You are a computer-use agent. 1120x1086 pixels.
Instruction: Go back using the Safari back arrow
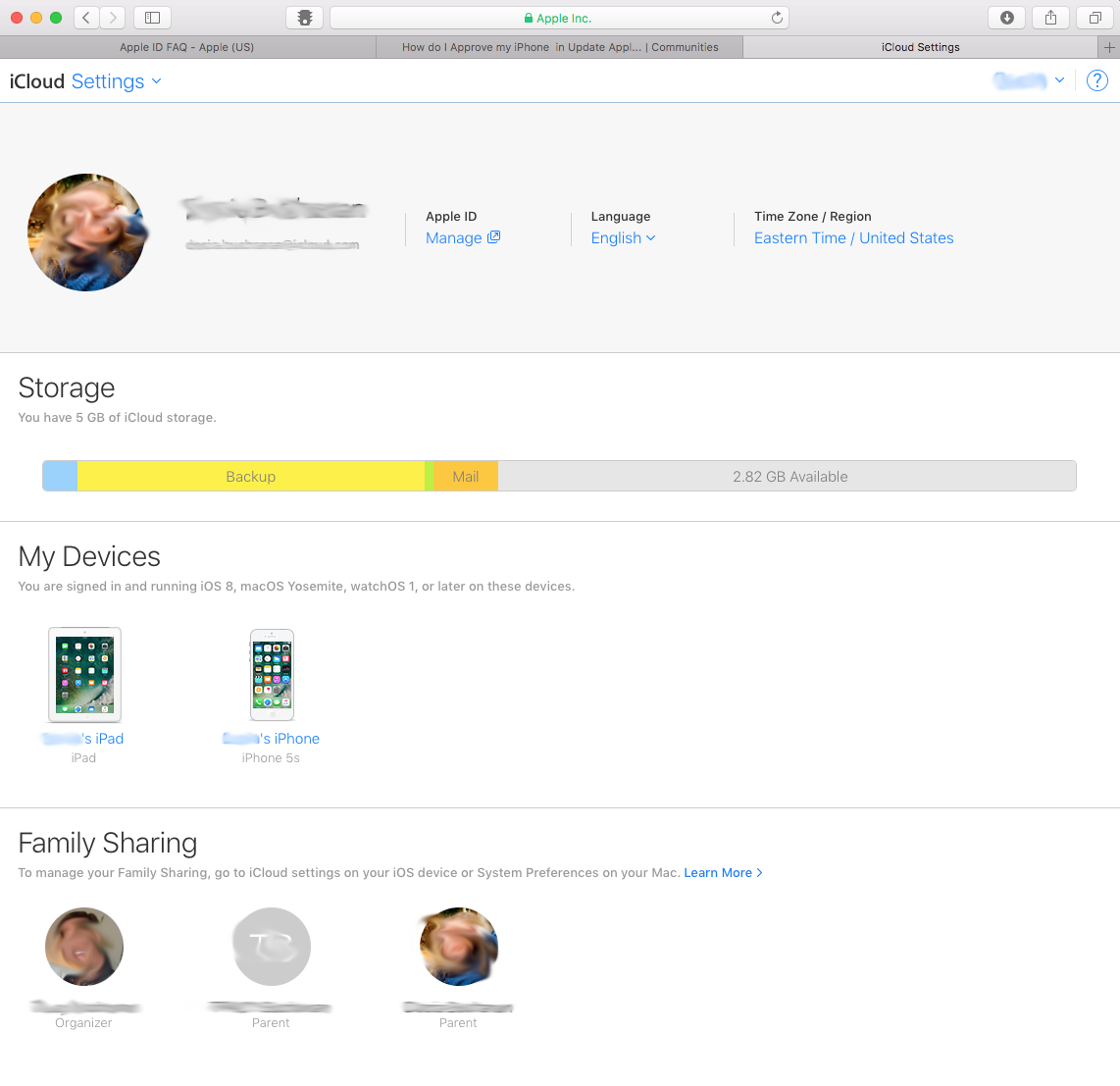point(86,18)
